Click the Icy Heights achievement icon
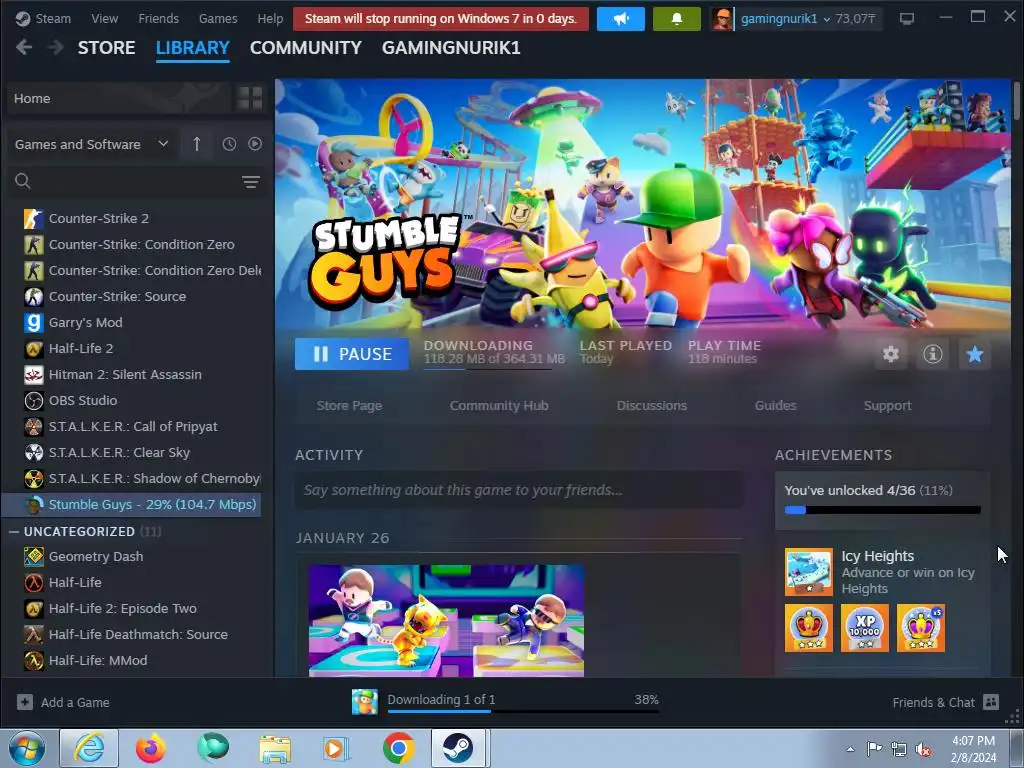Screen dimensions: 1024x768 [x=808, y=571]
